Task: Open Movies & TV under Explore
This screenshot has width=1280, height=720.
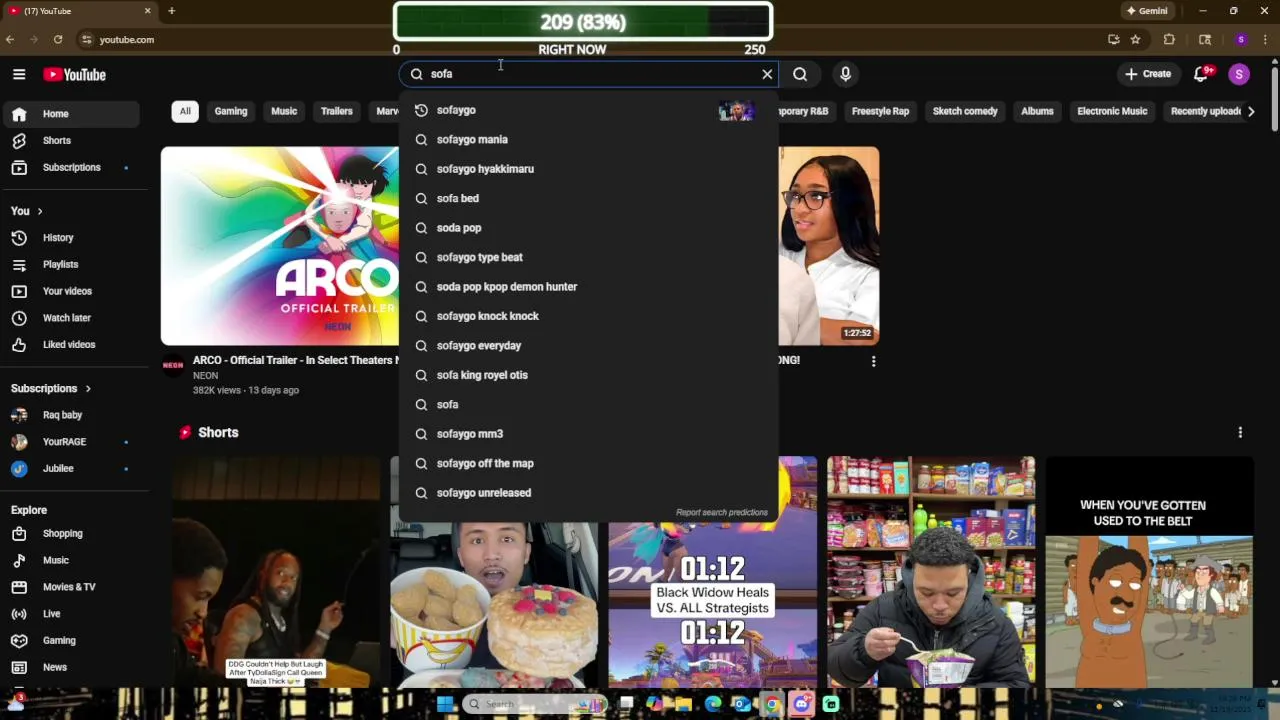Action: [70, 587]
